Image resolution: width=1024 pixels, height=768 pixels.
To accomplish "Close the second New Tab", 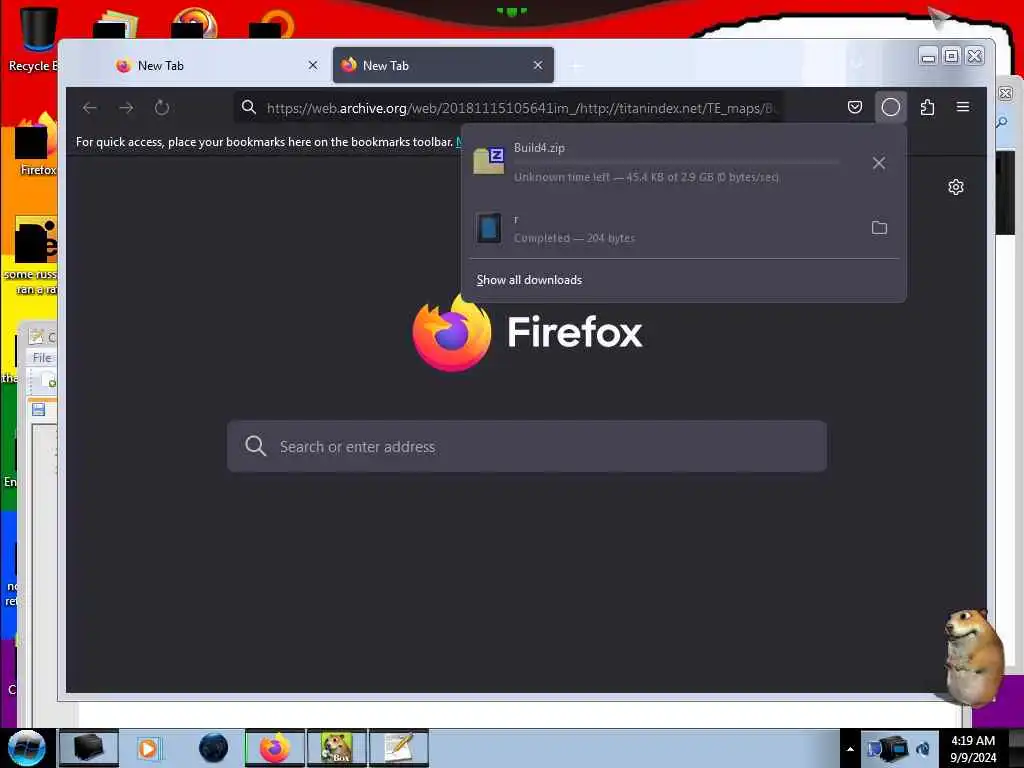I will coord(537,65).
